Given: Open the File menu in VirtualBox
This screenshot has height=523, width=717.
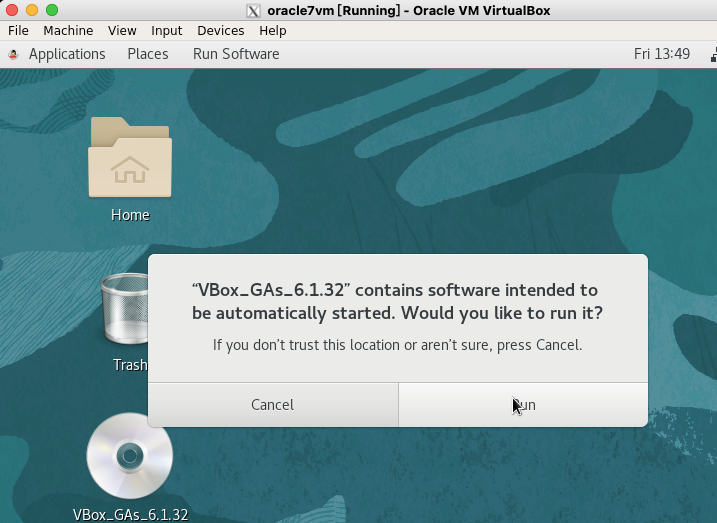Looking at the screenshot, I should (18, 31).
